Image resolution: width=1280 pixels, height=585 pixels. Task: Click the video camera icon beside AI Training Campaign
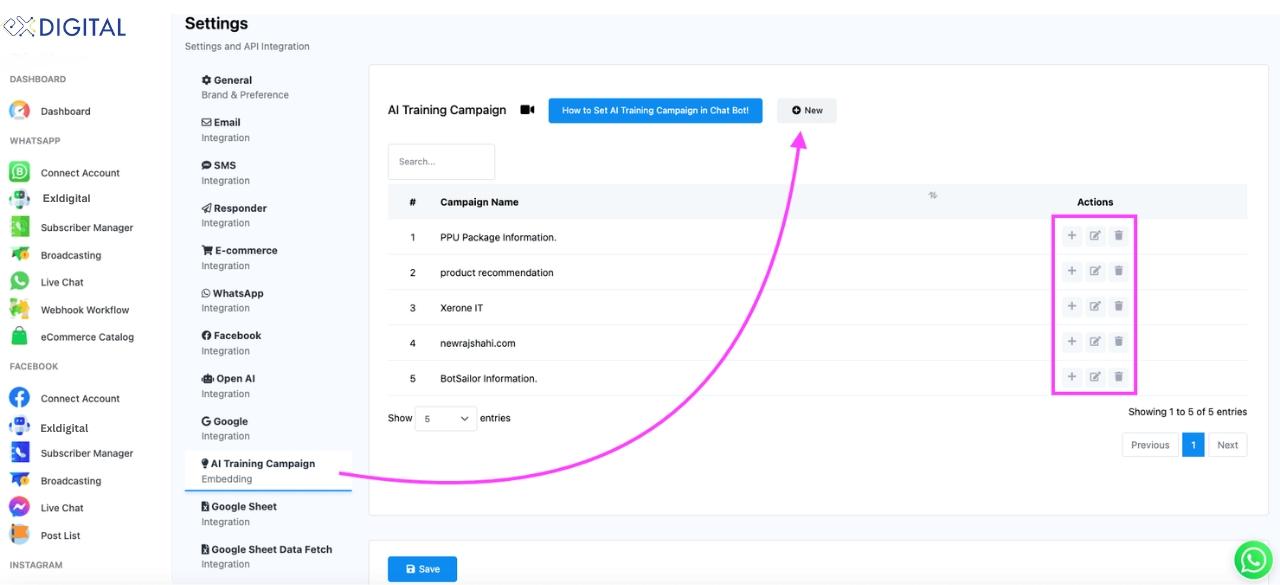coord(528,110)
